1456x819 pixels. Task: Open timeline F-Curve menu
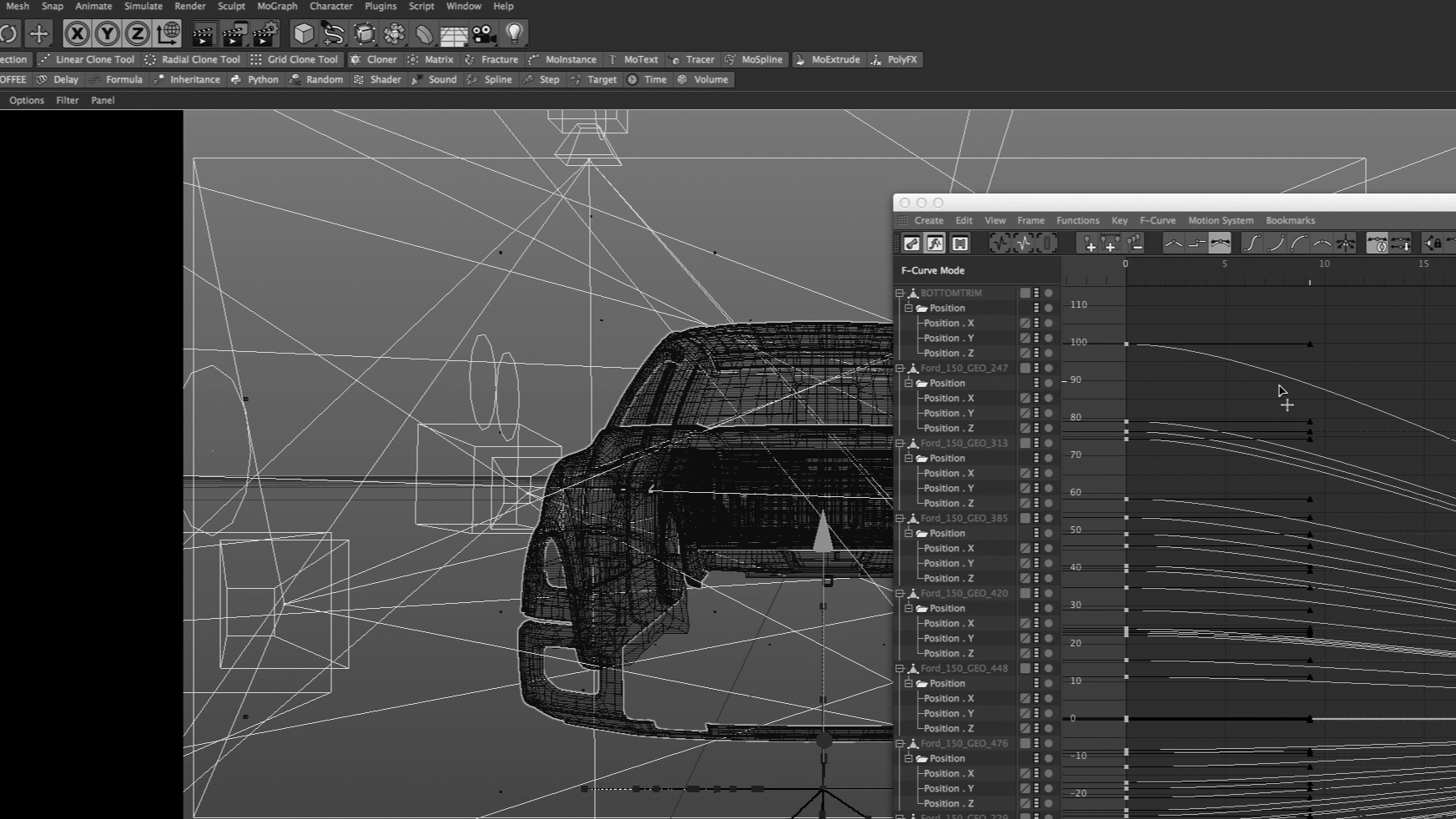point(1157,220)
